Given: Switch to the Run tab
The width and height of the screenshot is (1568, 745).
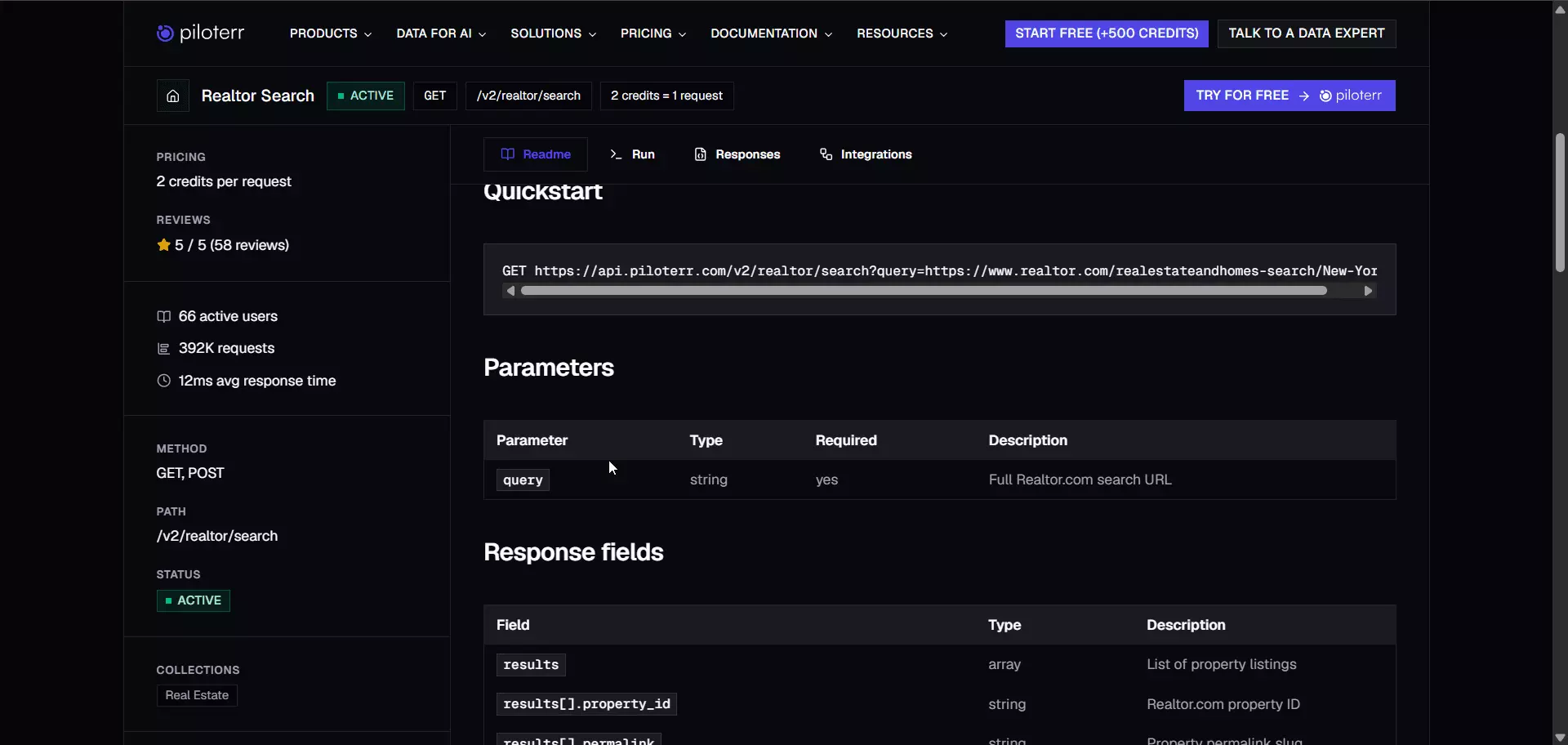Looking at the screenshot, I should click(632, 154).
